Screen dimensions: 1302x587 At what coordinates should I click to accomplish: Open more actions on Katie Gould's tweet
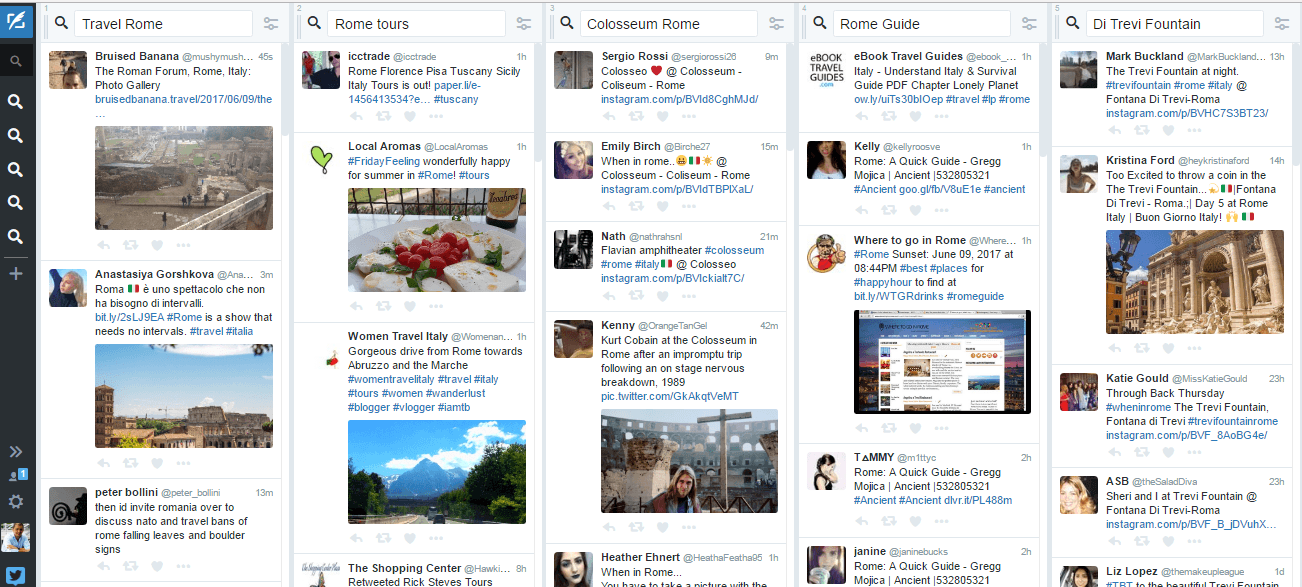click(x=1194, y=454)
